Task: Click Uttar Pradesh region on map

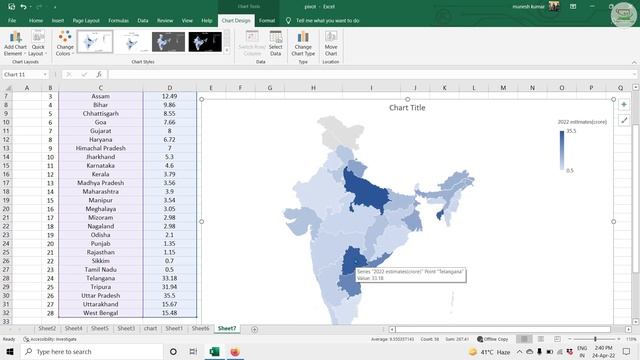Action: click(367, 191)
